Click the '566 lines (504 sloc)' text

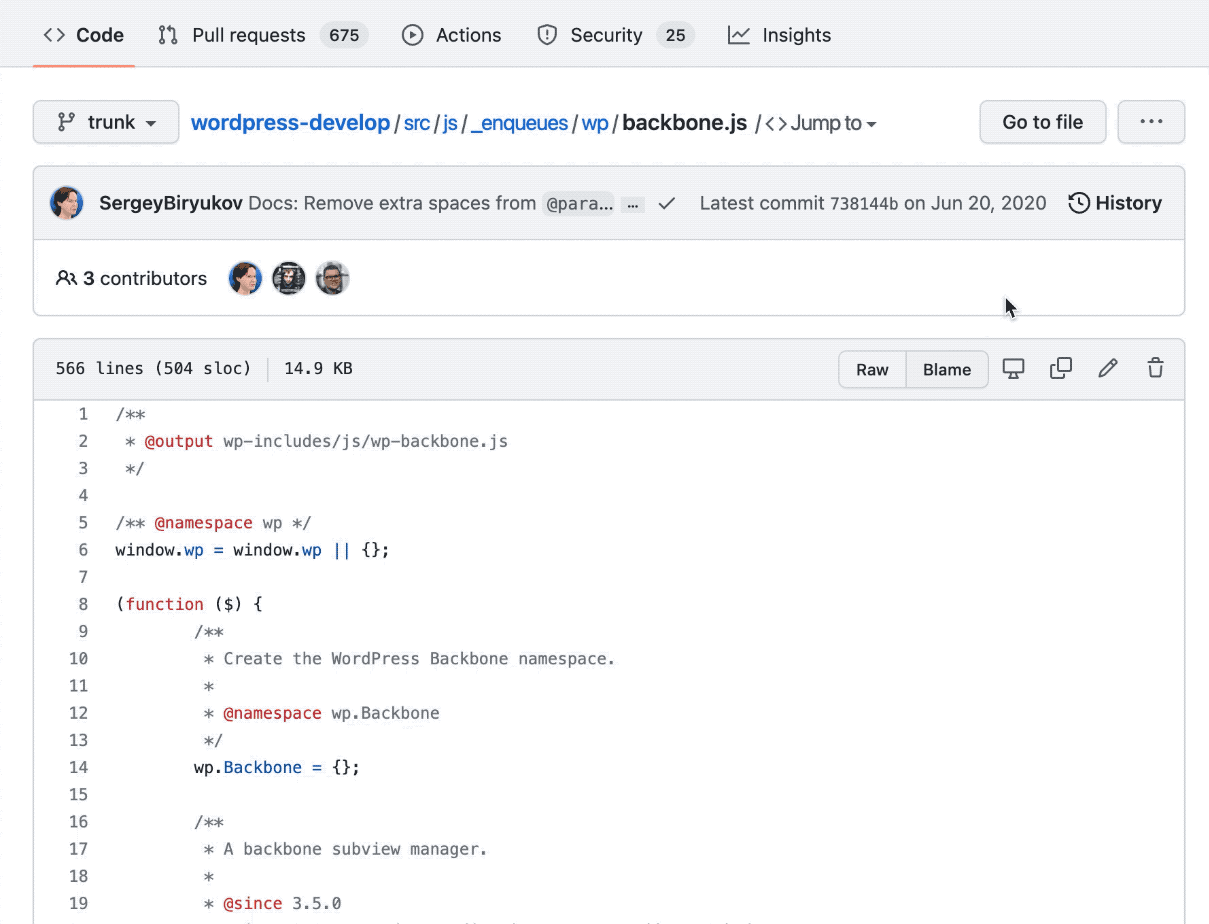pos(153,369)
